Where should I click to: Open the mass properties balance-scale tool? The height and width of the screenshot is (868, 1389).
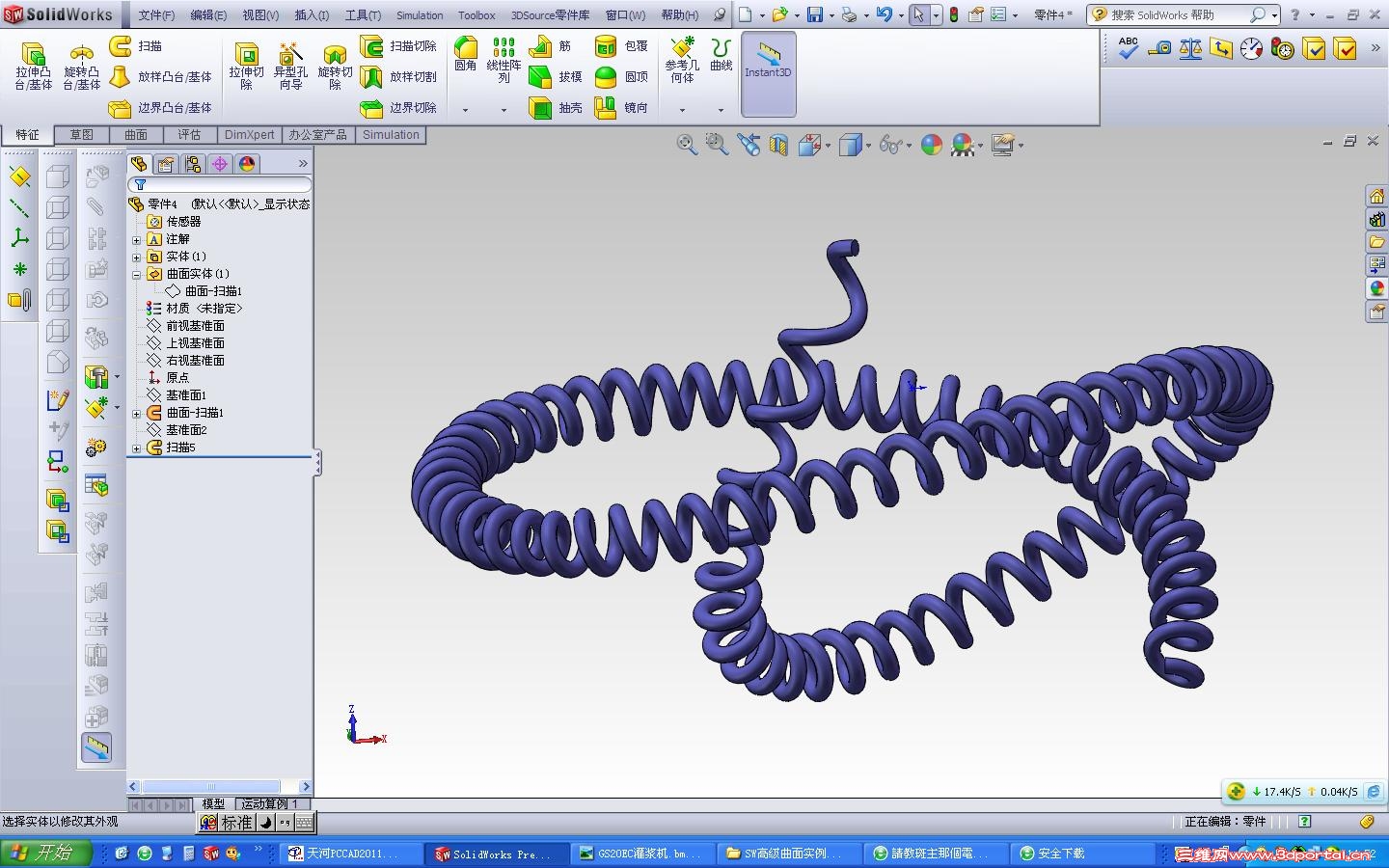coord(1190,48)
